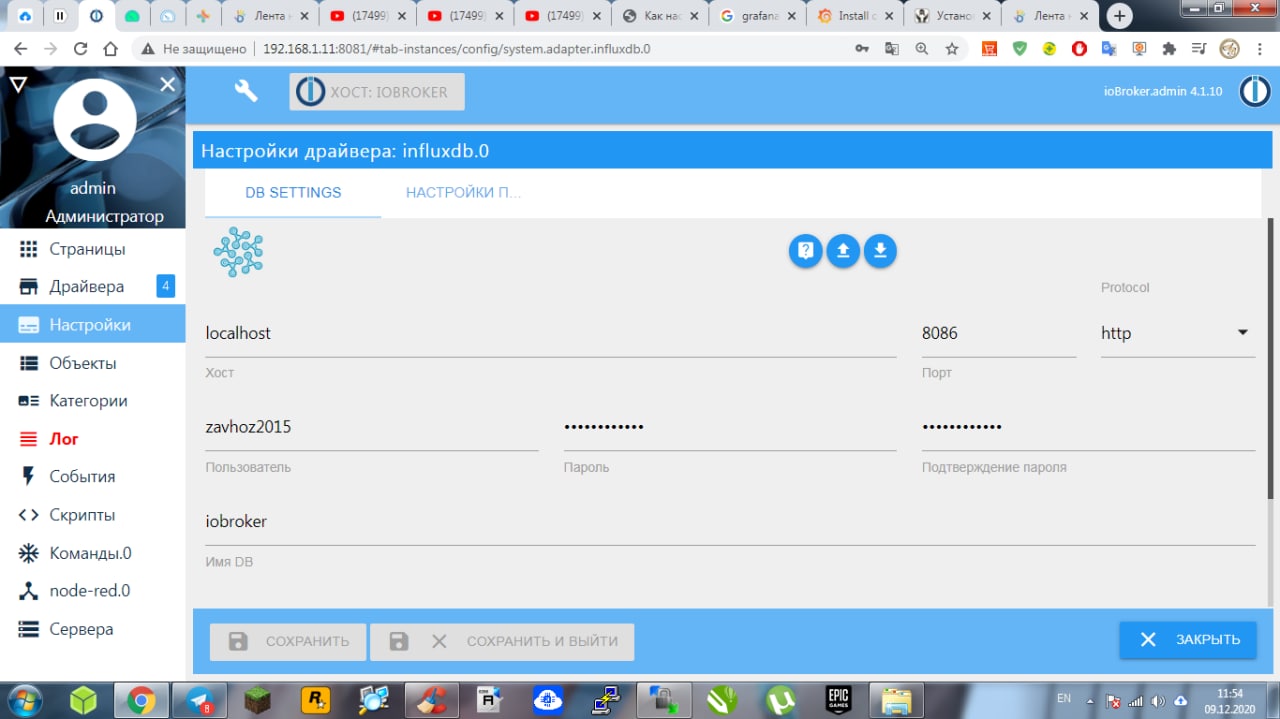Click the Chrome icon in the taskbar

[x=141, y=701]
